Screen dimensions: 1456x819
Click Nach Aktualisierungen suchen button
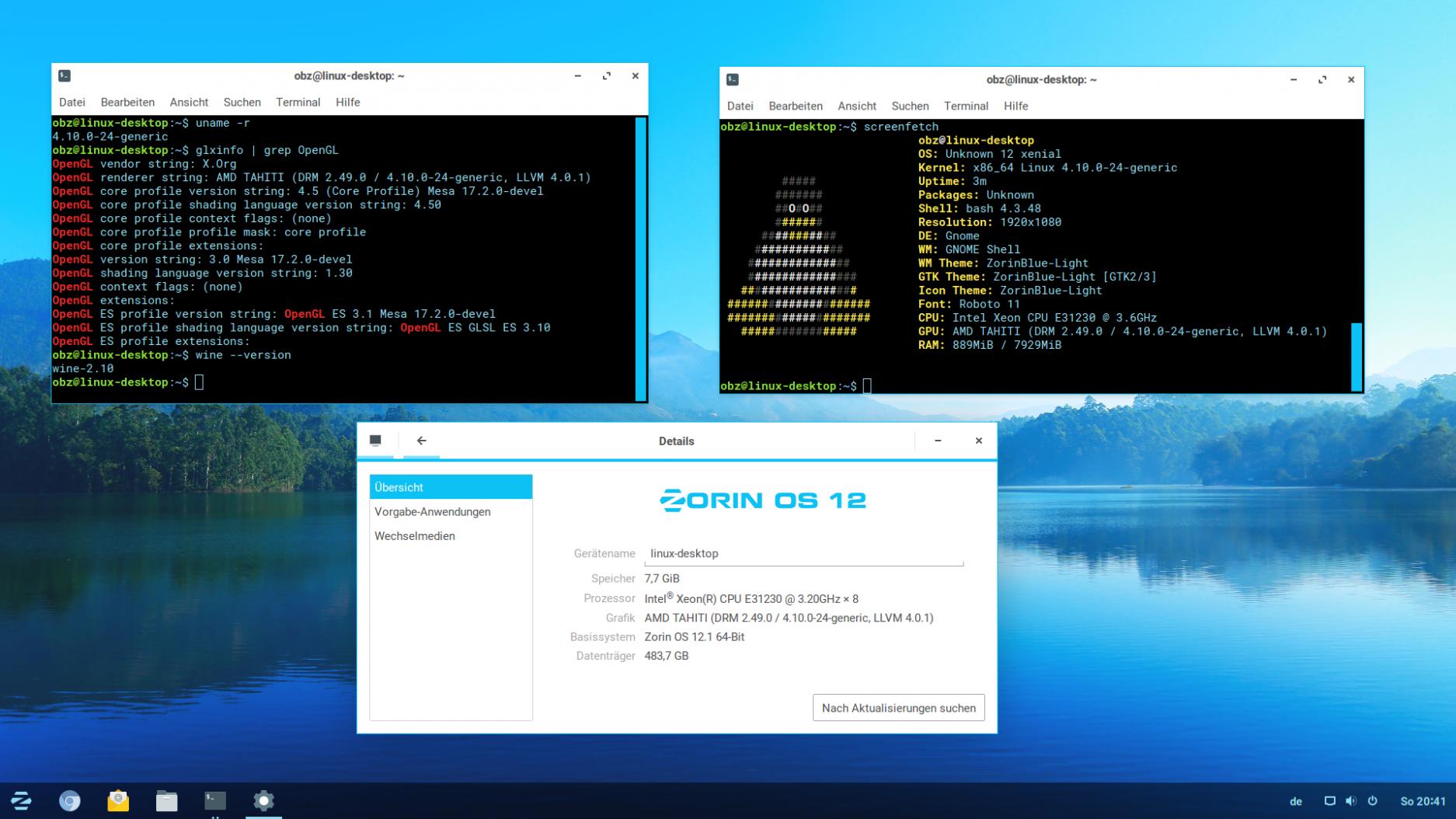899,708
